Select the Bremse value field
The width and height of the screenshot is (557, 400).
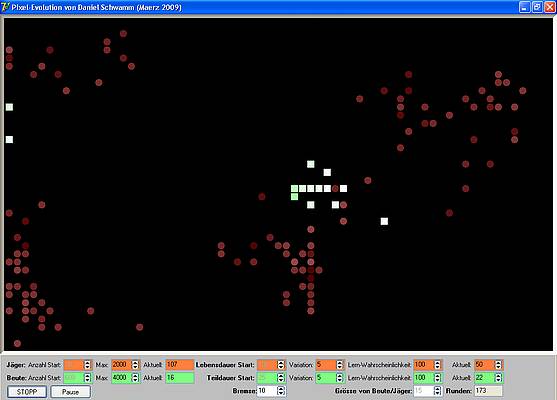(267, 391)
